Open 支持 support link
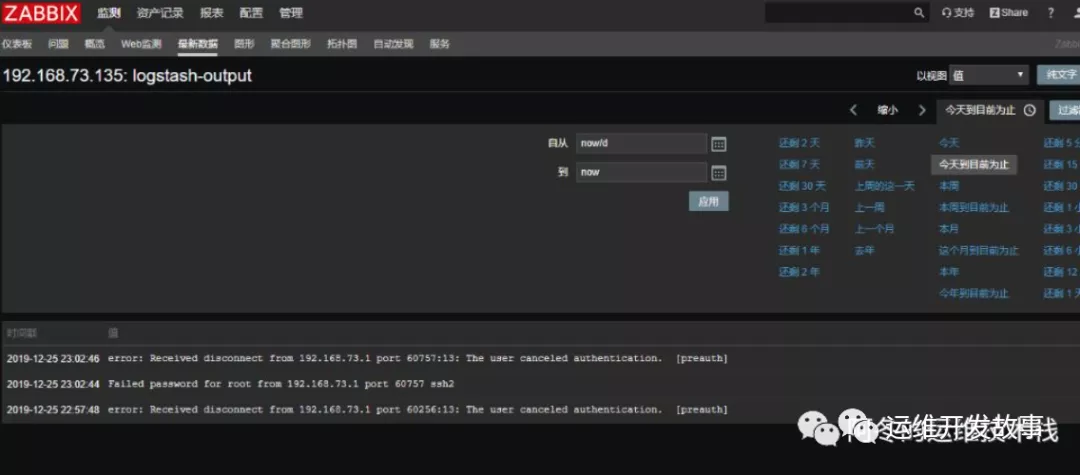 pyautogui.click(x=958, y=12)
